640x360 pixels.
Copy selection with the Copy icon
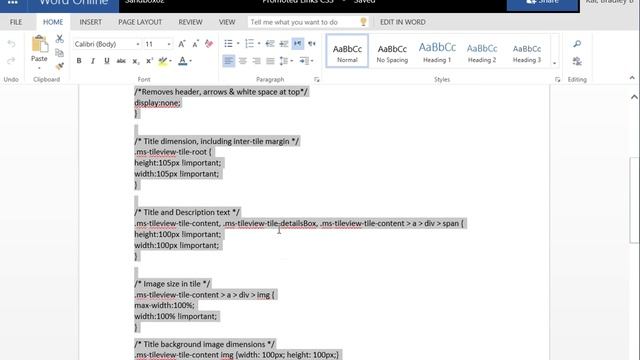pos(60,53)
